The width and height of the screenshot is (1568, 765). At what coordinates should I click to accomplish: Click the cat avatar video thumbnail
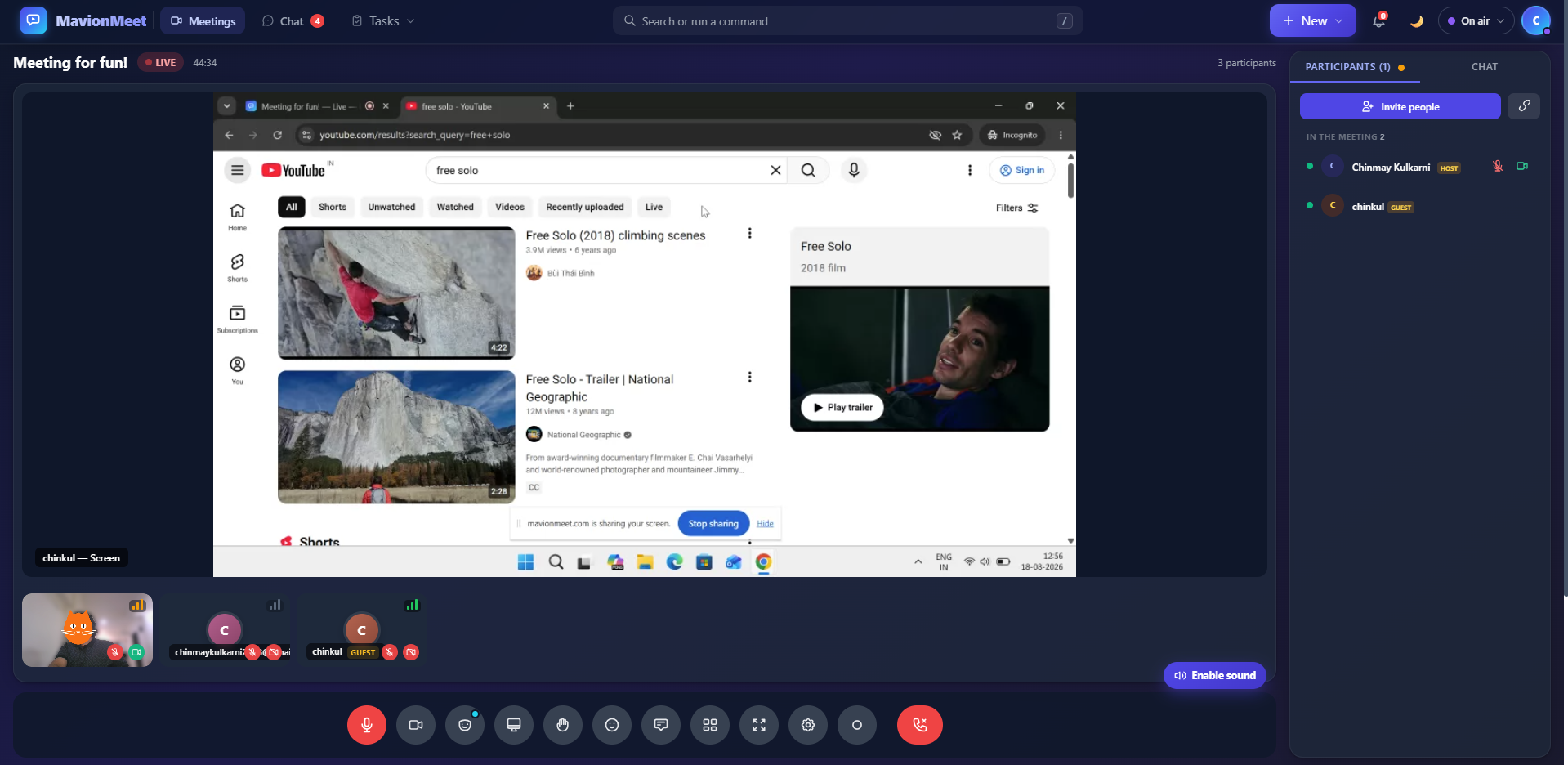click(x=87, y=630)
